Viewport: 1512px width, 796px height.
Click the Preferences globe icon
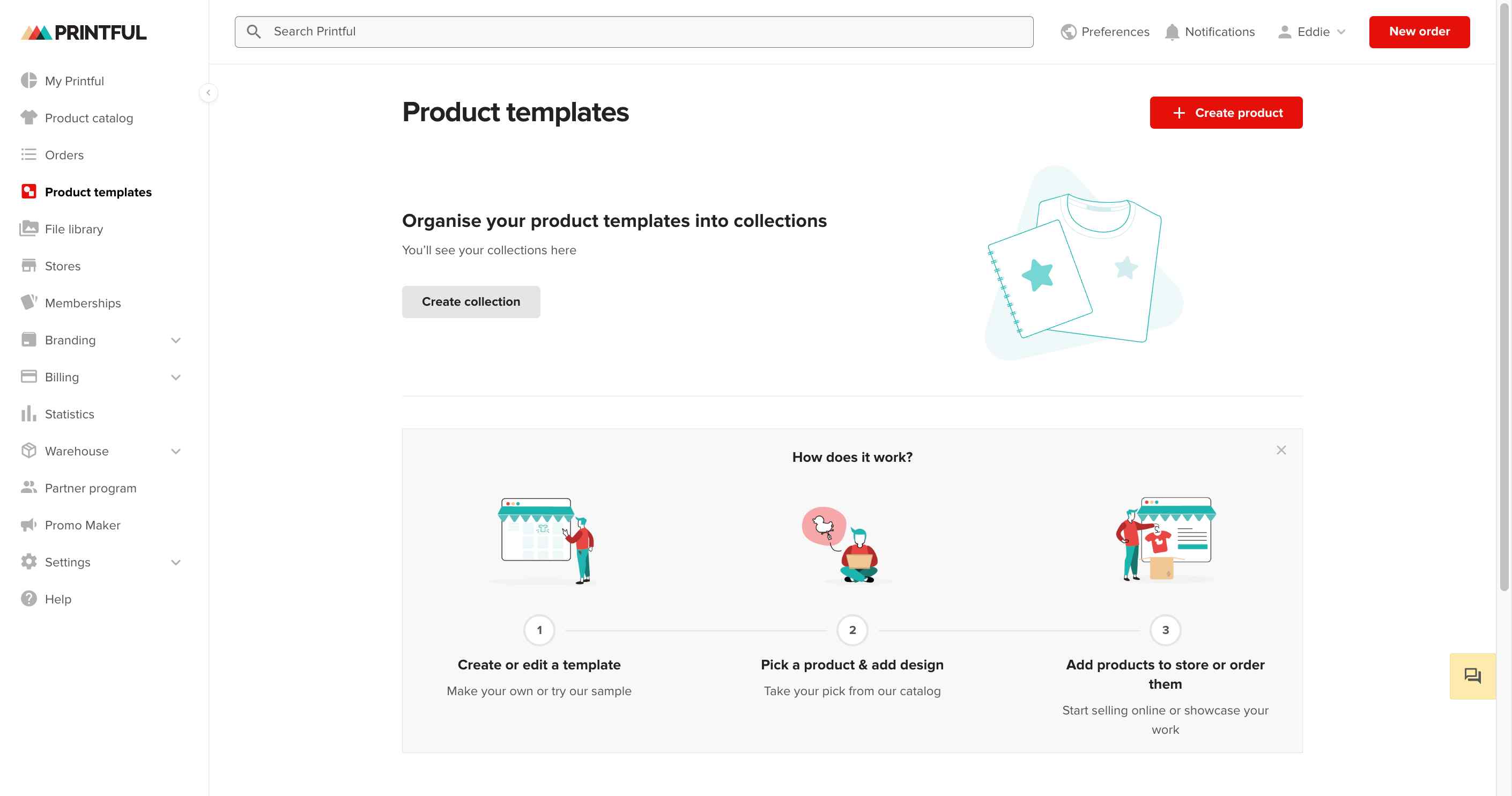tap(1068, 32)
